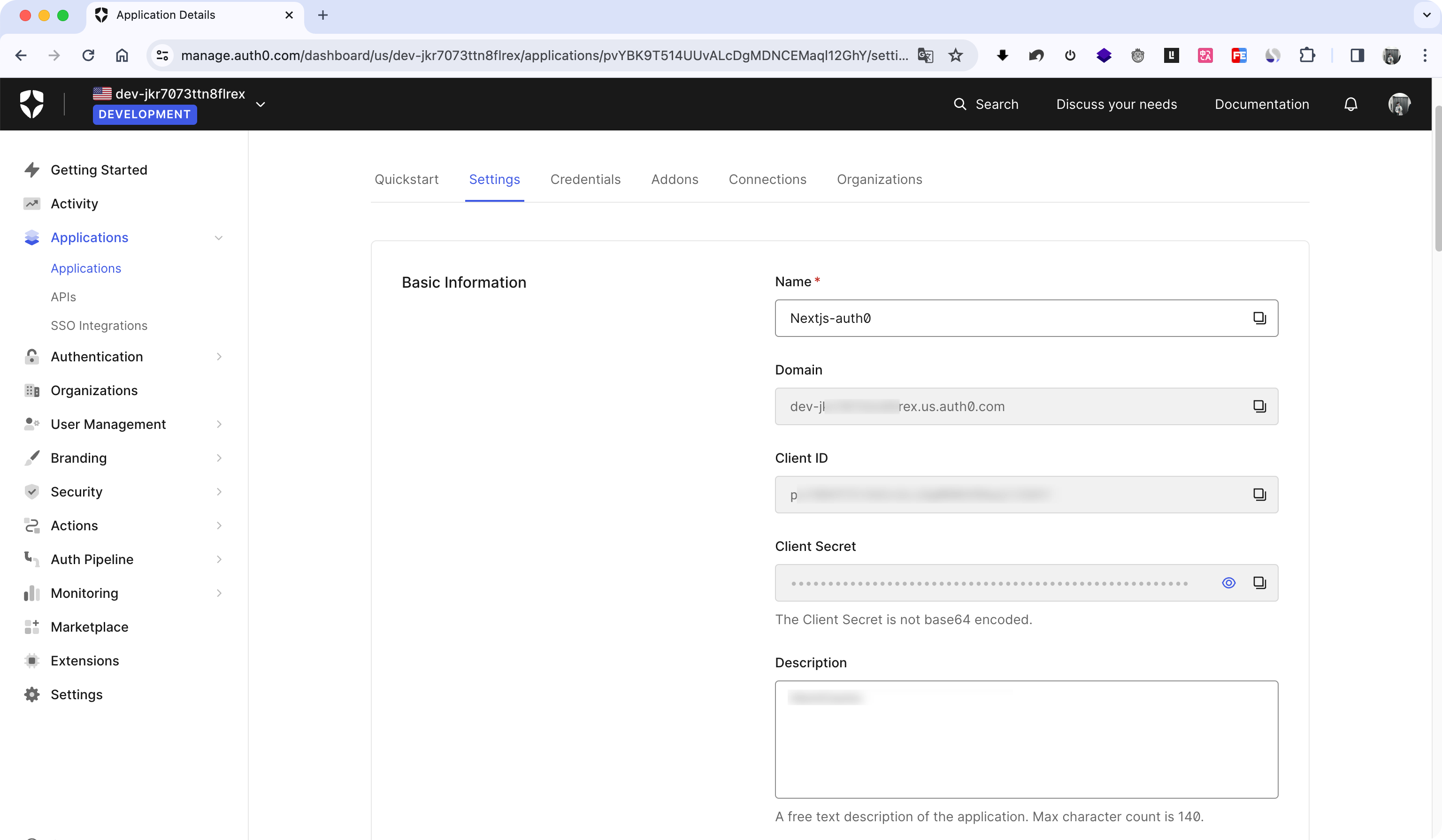
Task: Copy the Client ID using the copy icon
Action: 1259,495
